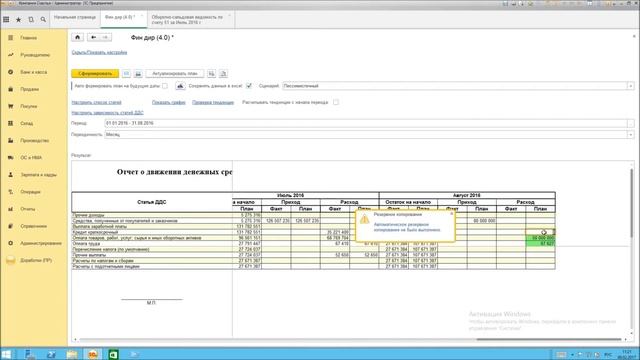
Task: Open the Периодичность dropdown arrow
Action: pos(631,134)
